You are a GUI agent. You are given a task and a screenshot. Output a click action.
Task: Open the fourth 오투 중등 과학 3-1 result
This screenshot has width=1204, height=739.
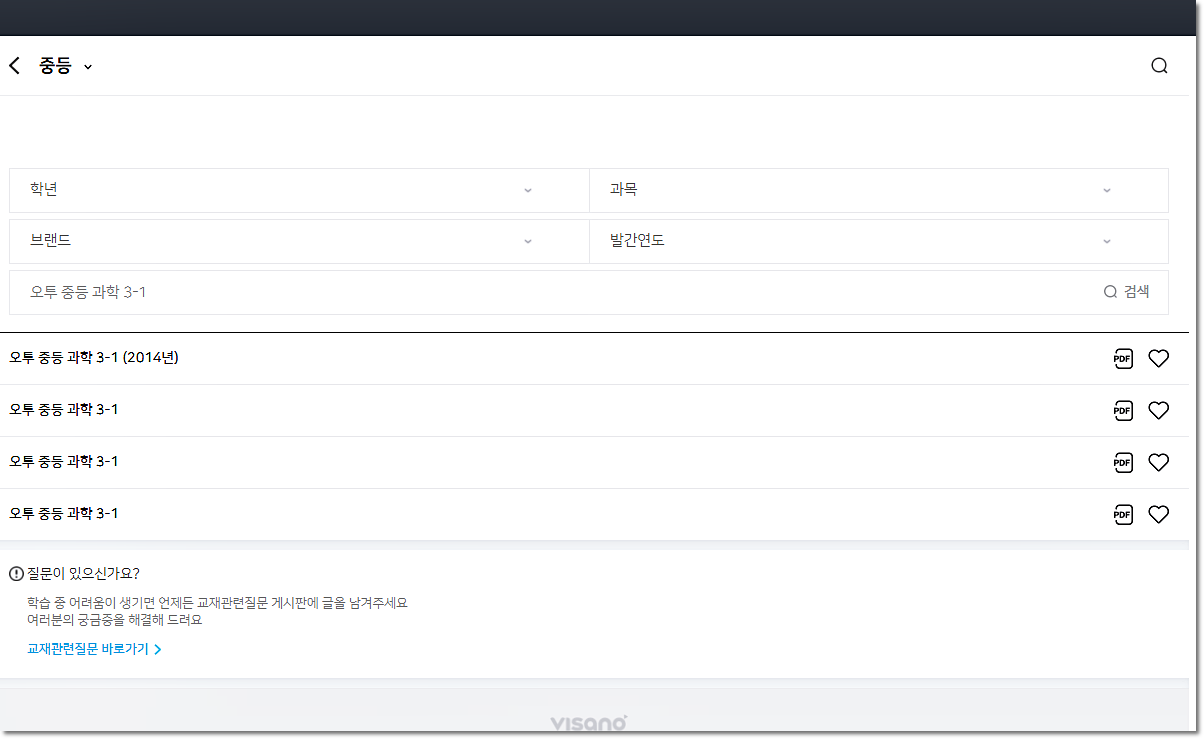[x=64, y=514]
